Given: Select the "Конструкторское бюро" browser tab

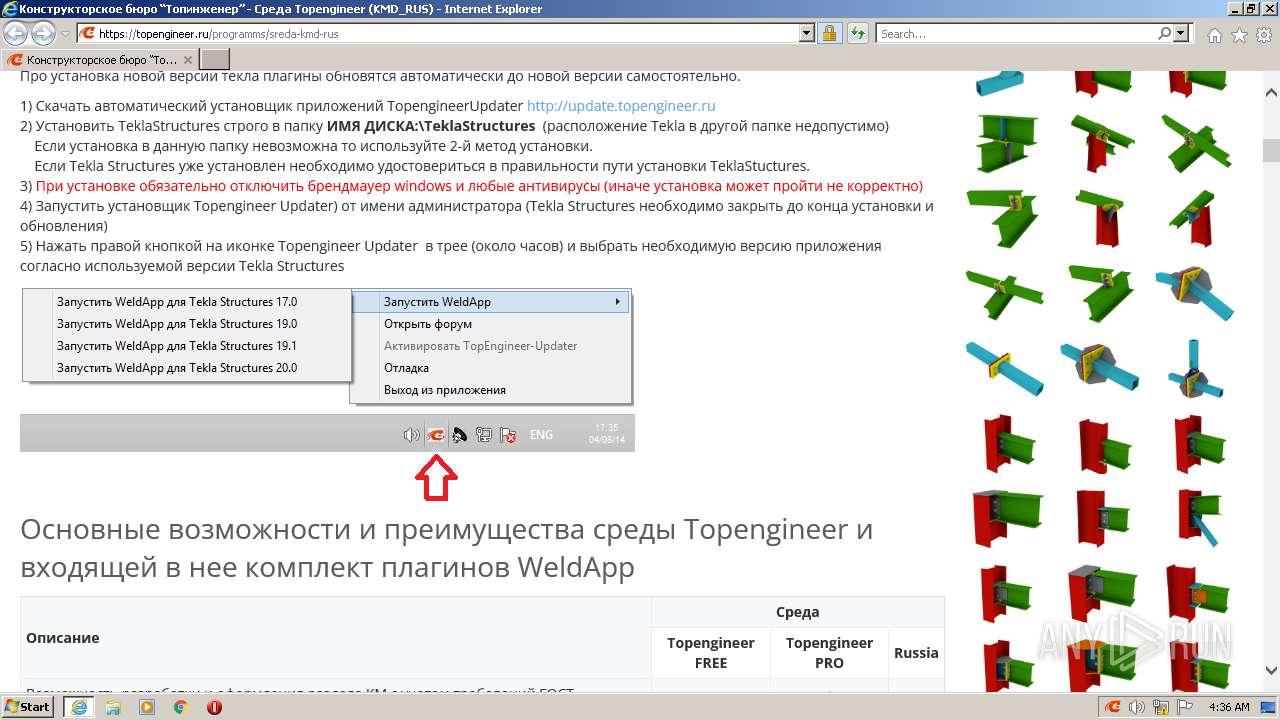Looking at the screenshot, I should (x=100, y=60).
